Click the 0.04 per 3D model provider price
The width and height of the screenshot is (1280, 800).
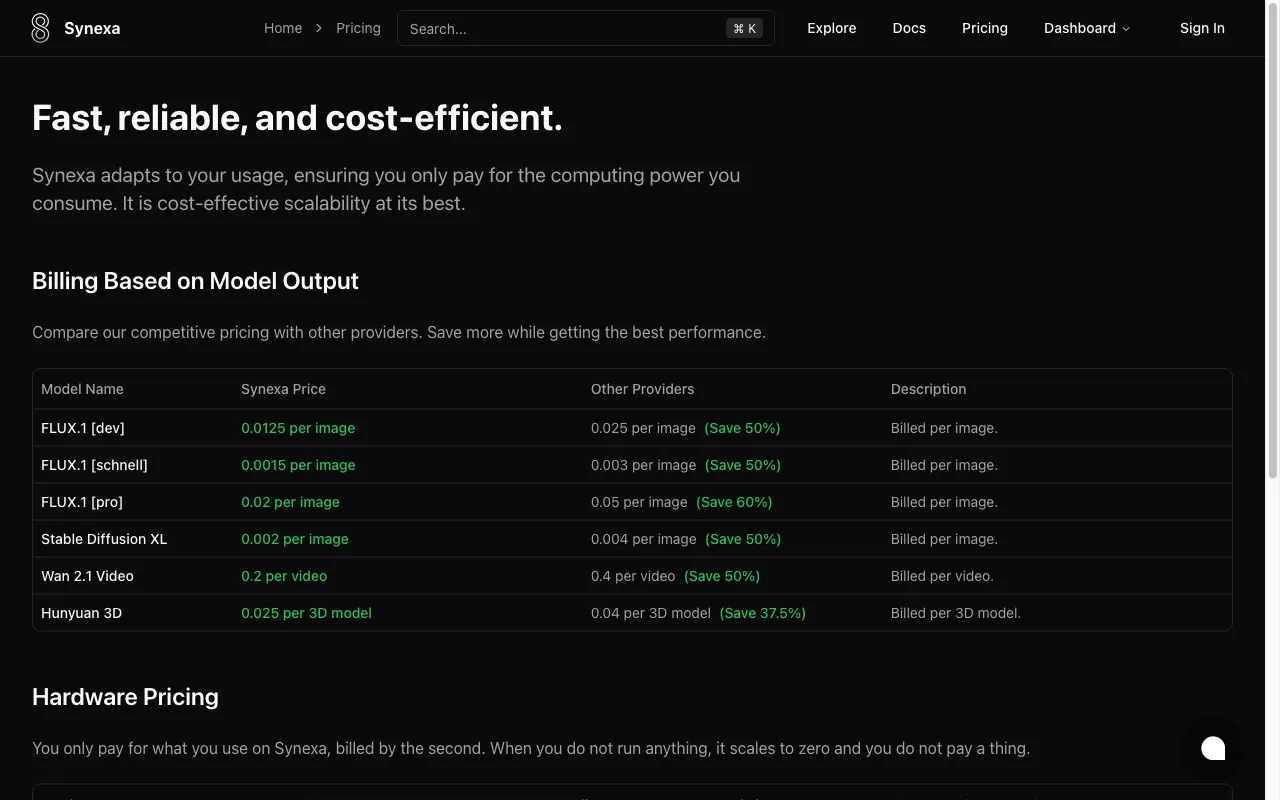651,613
